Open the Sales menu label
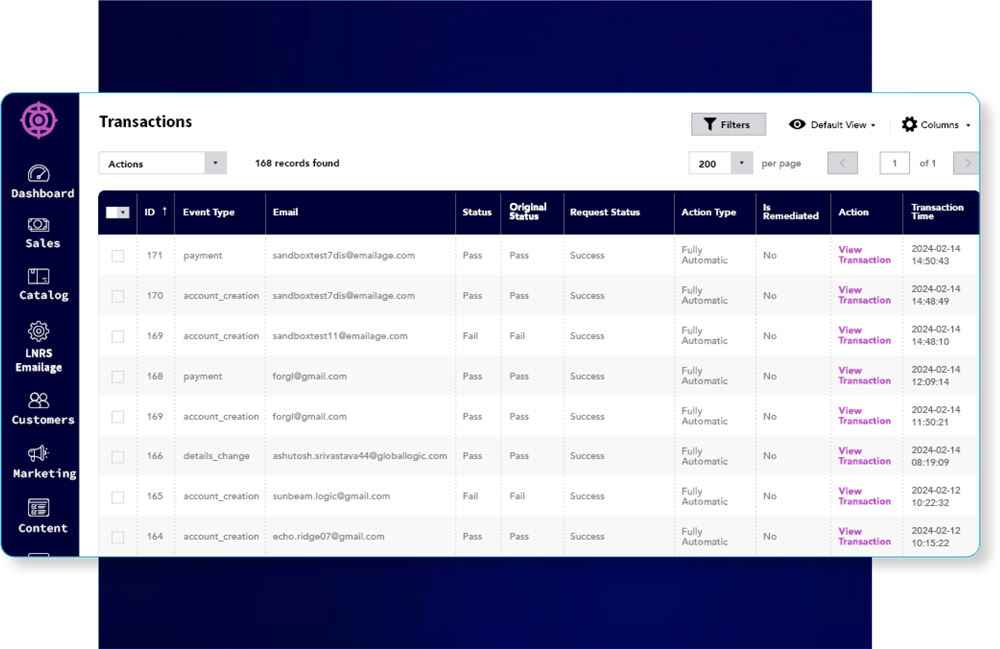The image size is (1000, 649). click(x=43, y=243)
